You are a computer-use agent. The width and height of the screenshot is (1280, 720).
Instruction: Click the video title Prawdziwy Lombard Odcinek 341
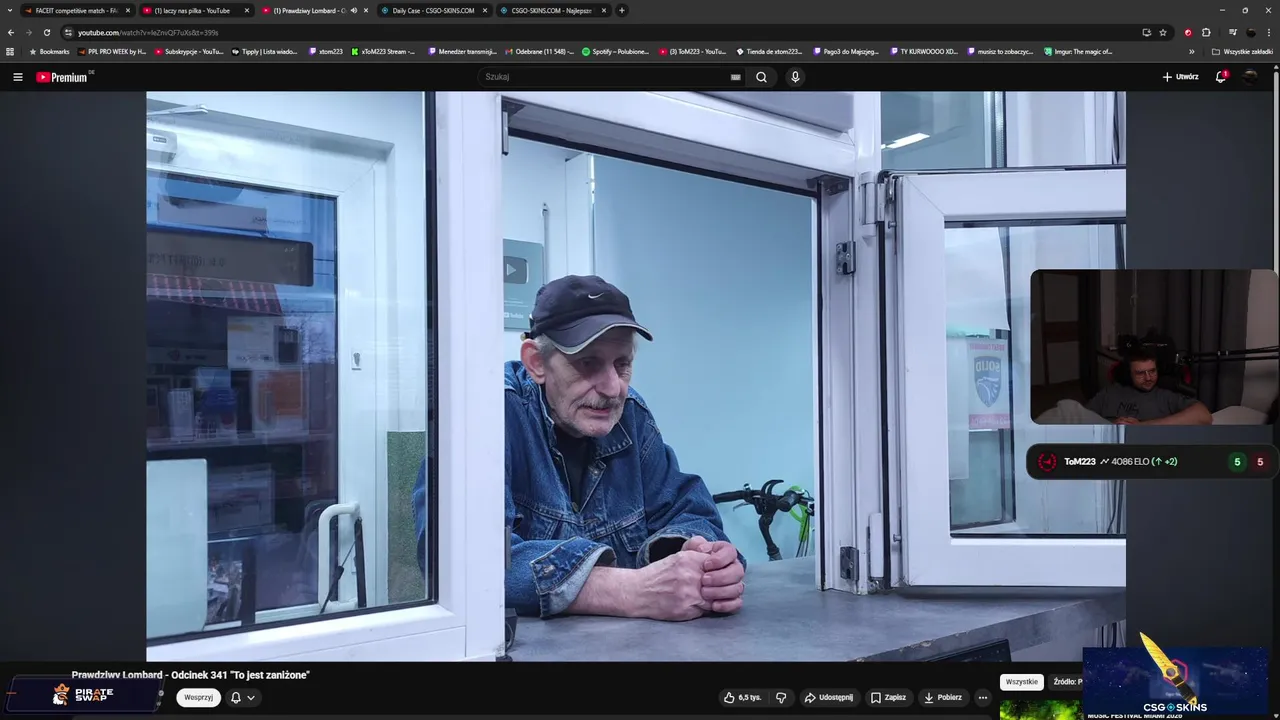click(190, 675)
